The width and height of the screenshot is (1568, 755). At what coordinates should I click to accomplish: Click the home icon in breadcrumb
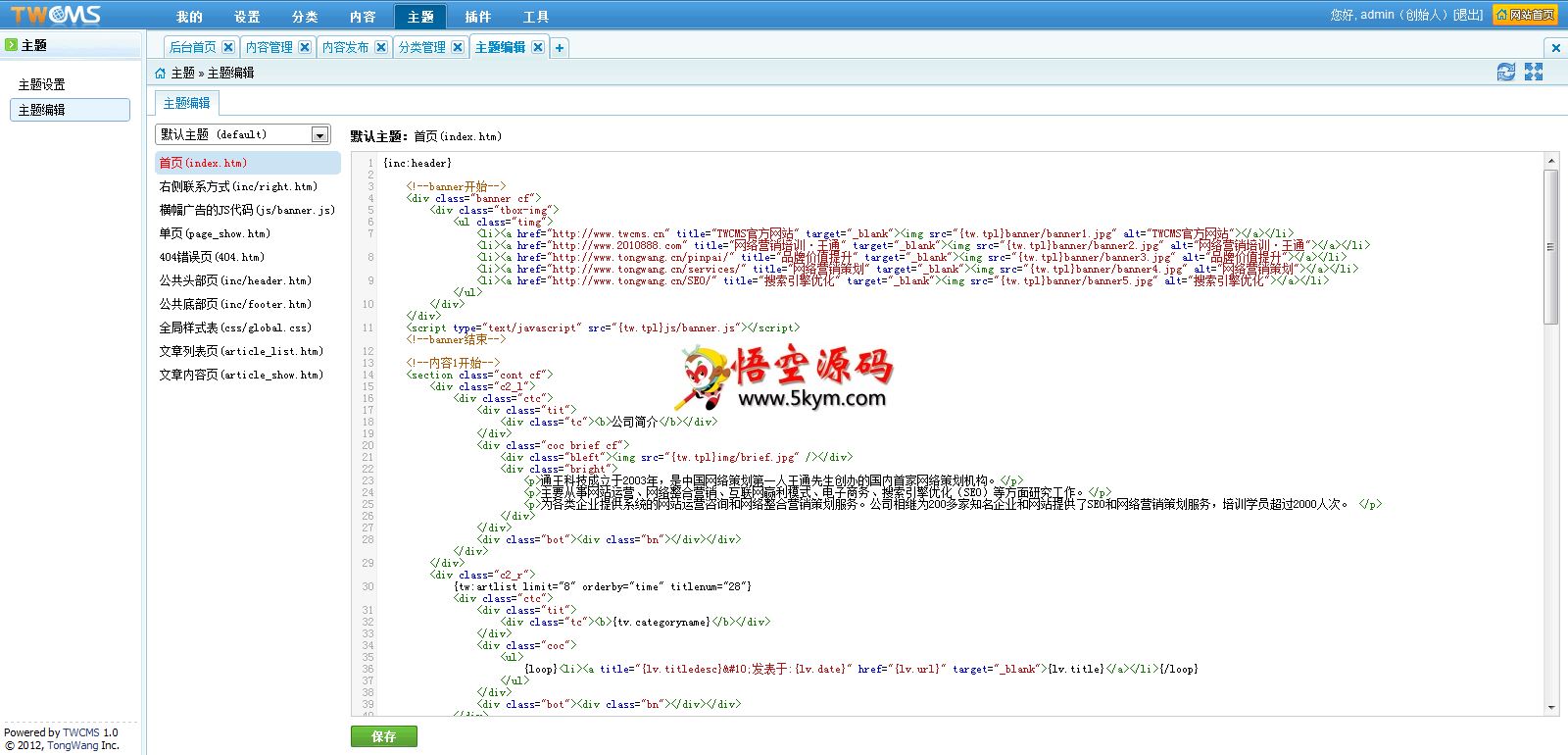click(x=161, y=73)
